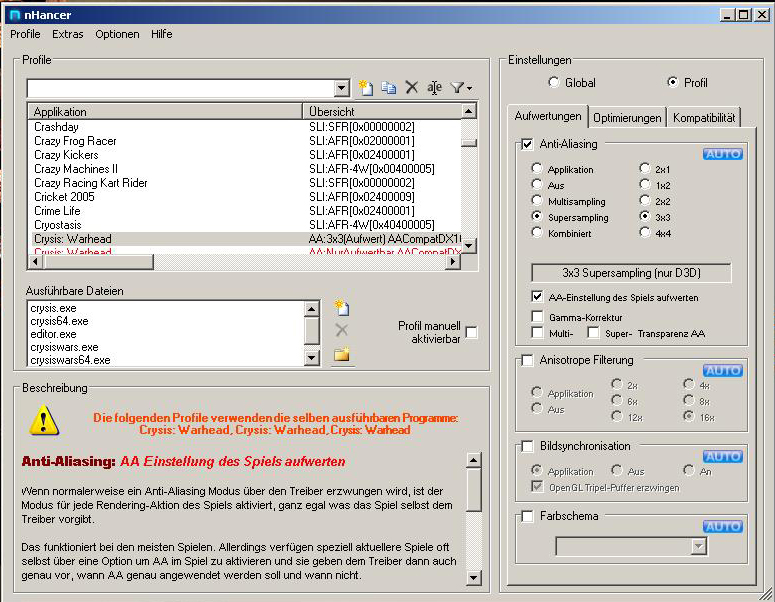775x602 pixels.
Task: Create a new profile with the toolbar icon
Action: (x=366, y=87)
